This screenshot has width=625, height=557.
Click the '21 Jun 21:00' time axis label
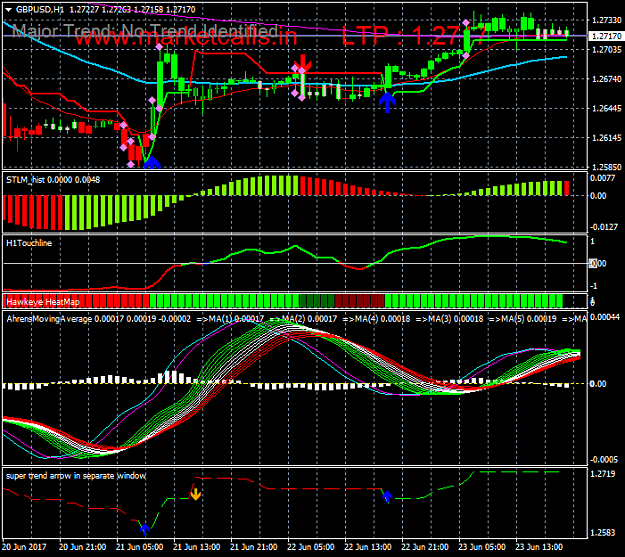tap(254, 547)
